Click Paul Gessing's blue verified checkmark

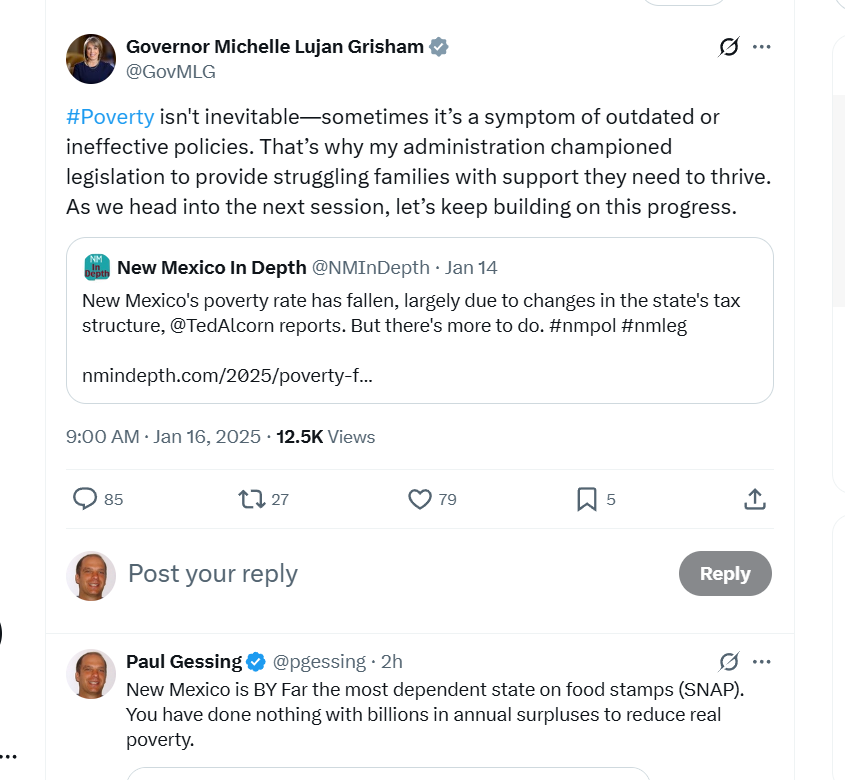click(x=256, y=661)
